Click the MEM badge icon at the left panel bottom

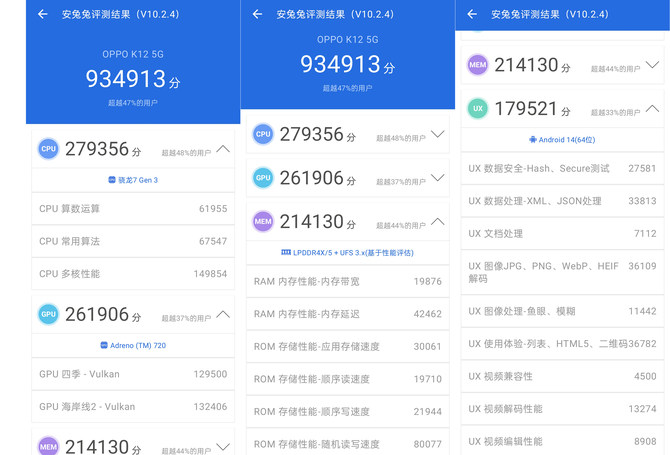pyautogui.click(x=48, y=446)
